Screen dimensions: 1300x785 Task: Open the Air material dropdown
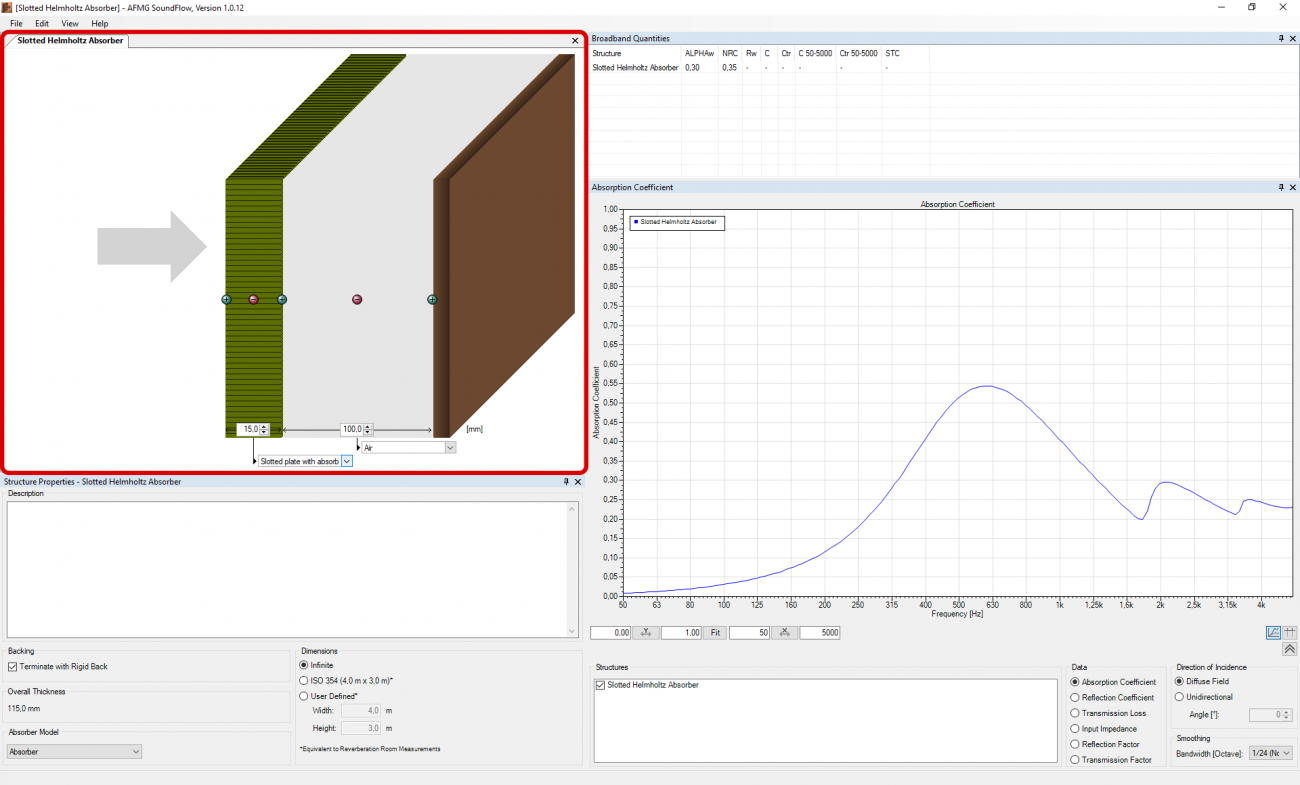[x=408, y=448]
